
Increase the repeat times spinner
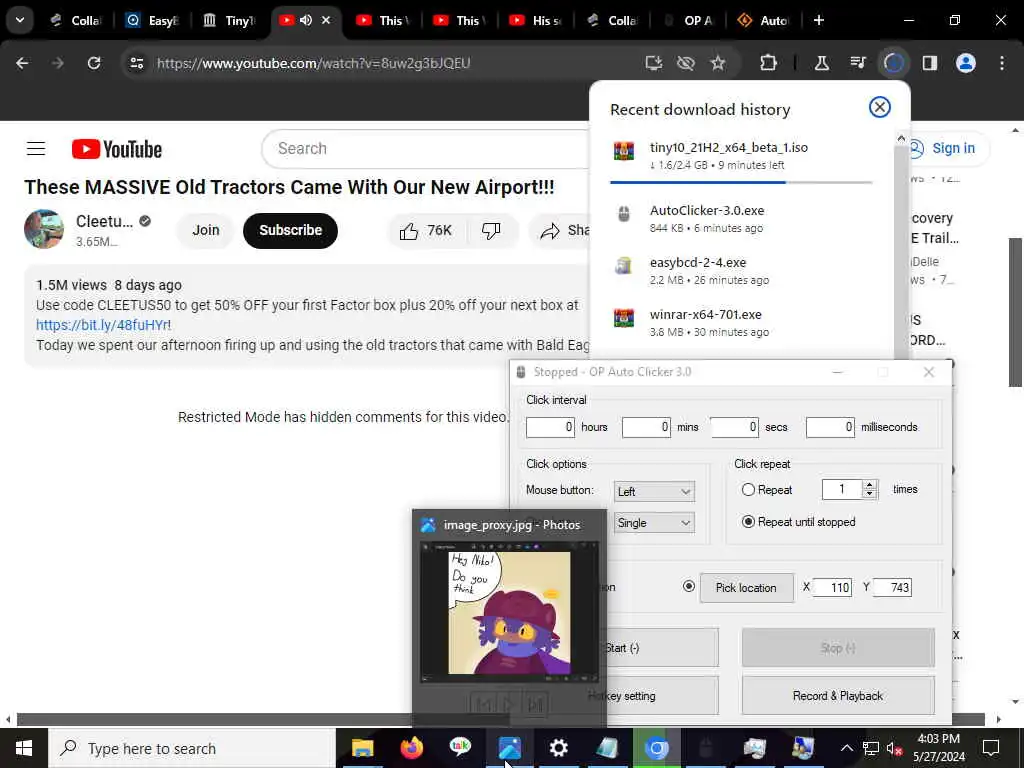869,485
